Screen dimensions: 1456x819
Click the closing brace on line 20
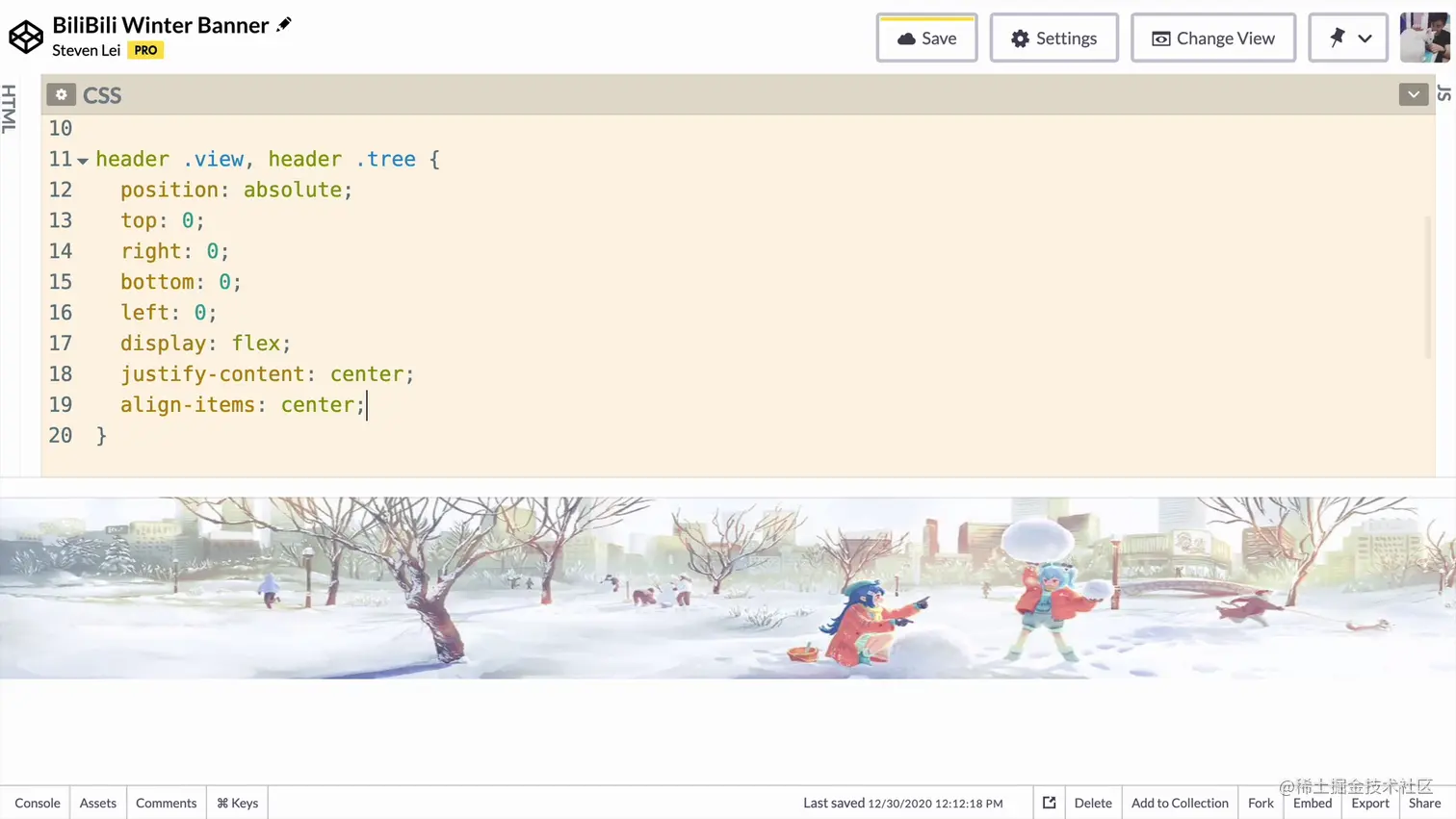click(101, 435)
